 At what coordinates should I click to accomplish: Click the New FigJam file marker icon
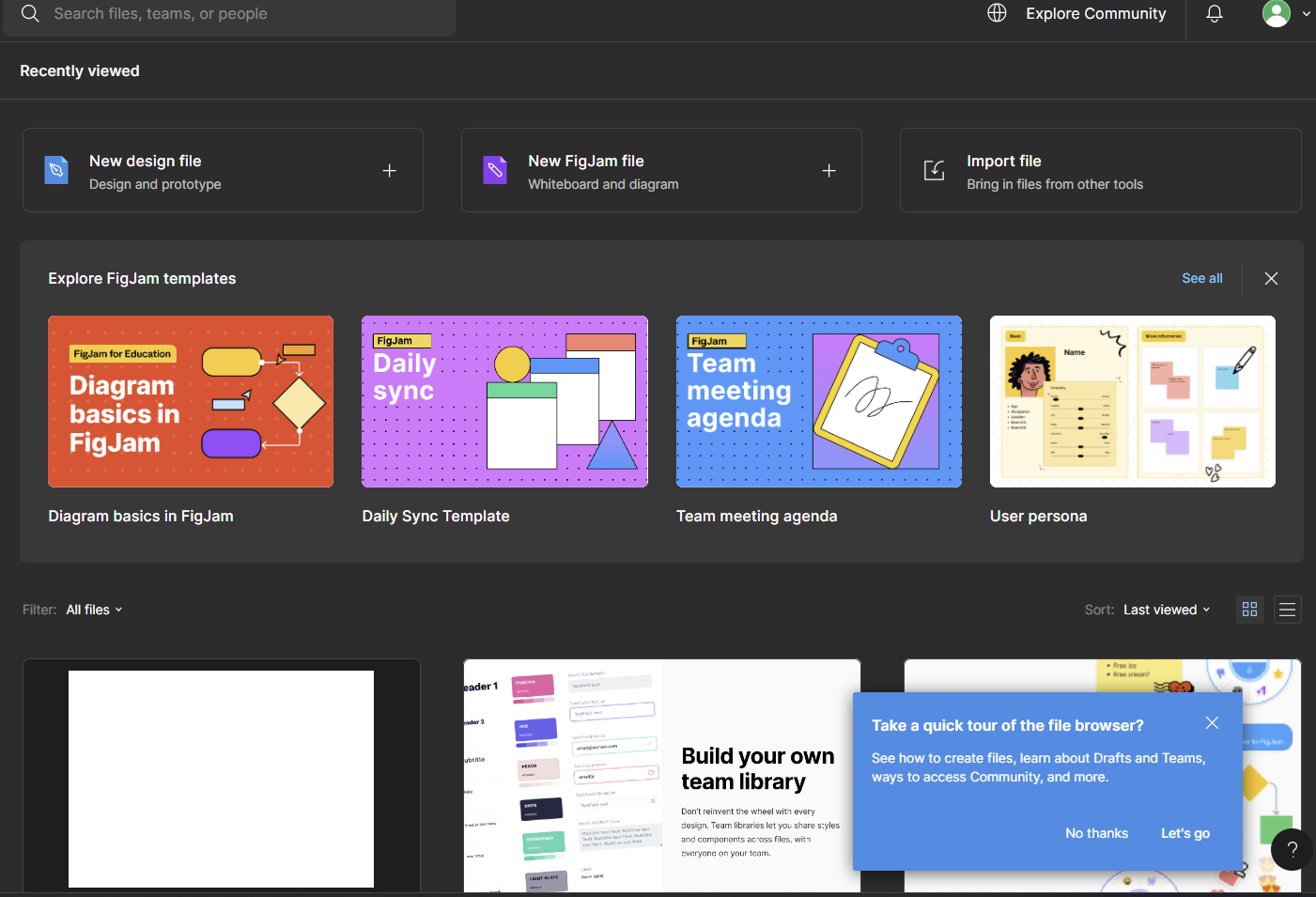pos(495,170)
